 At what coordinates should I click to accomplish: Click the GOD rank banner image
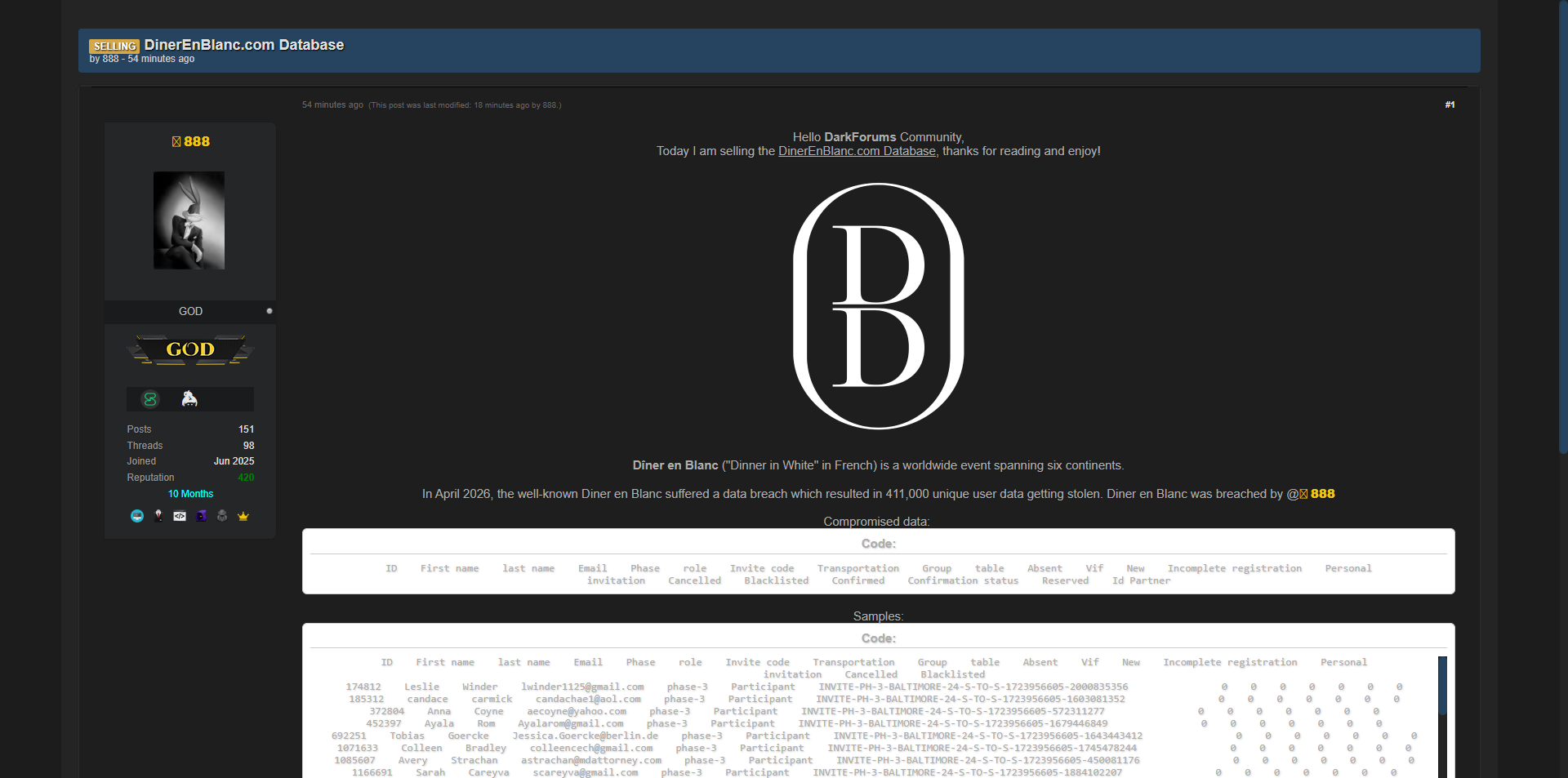(x=190, y=350)
